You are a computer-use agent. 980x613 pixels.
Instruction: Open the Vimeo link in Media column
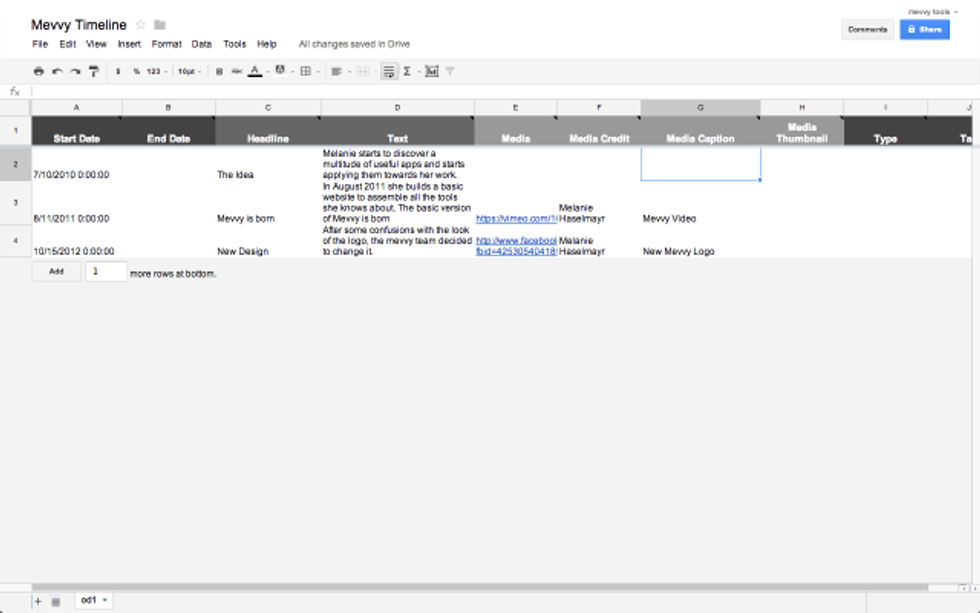[x=515, y=218]
